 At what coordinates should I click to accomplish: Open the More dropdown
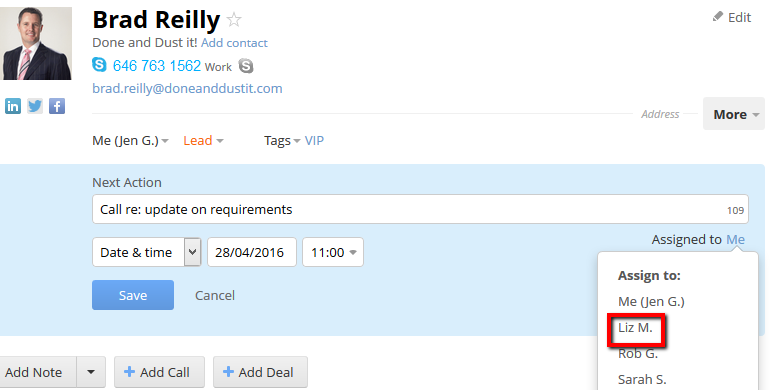[734, 114]
